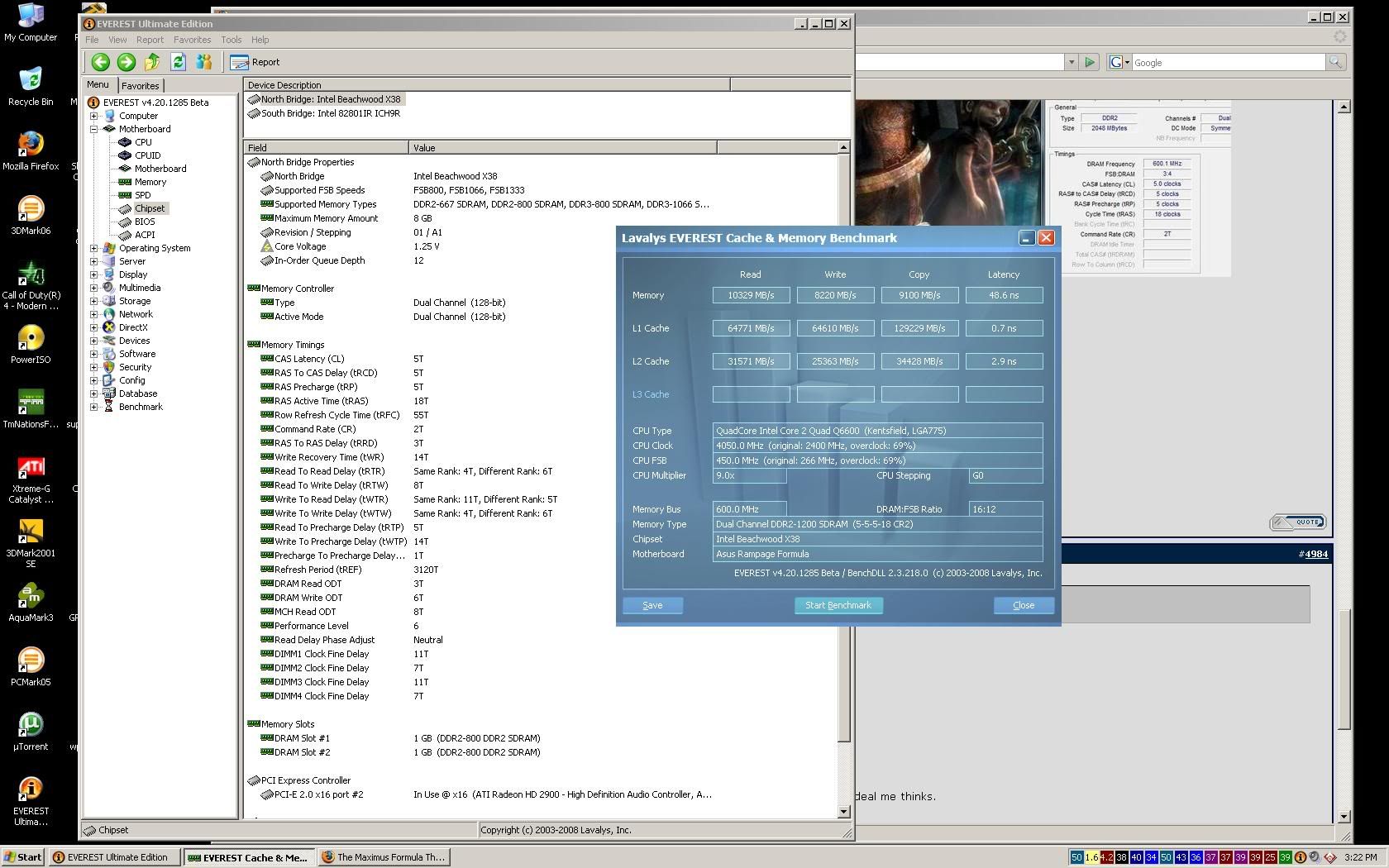This screenshot has height=868, width=1389.
Task: Launch the TmNationsForever desktop icon
Action: click(x=31, y=408)
